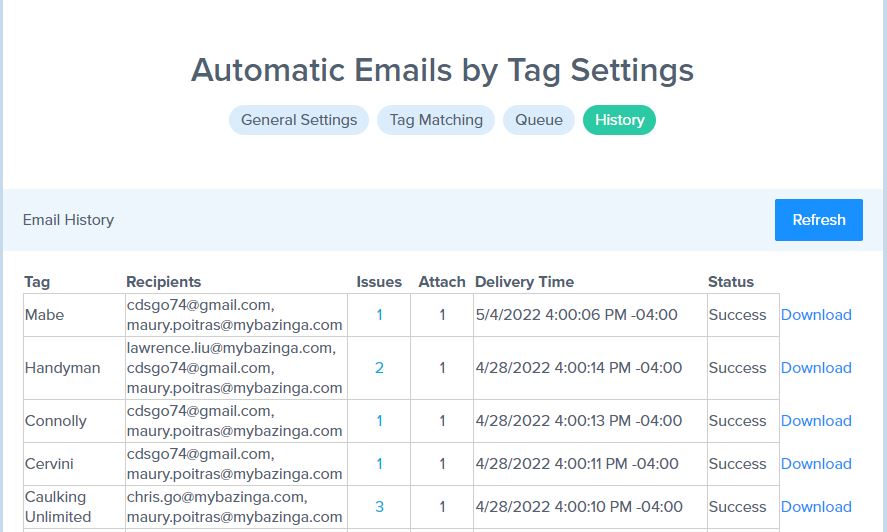Click the Handyman tag cell
Viewport: 887px width, 532px height.
point(74,368)
